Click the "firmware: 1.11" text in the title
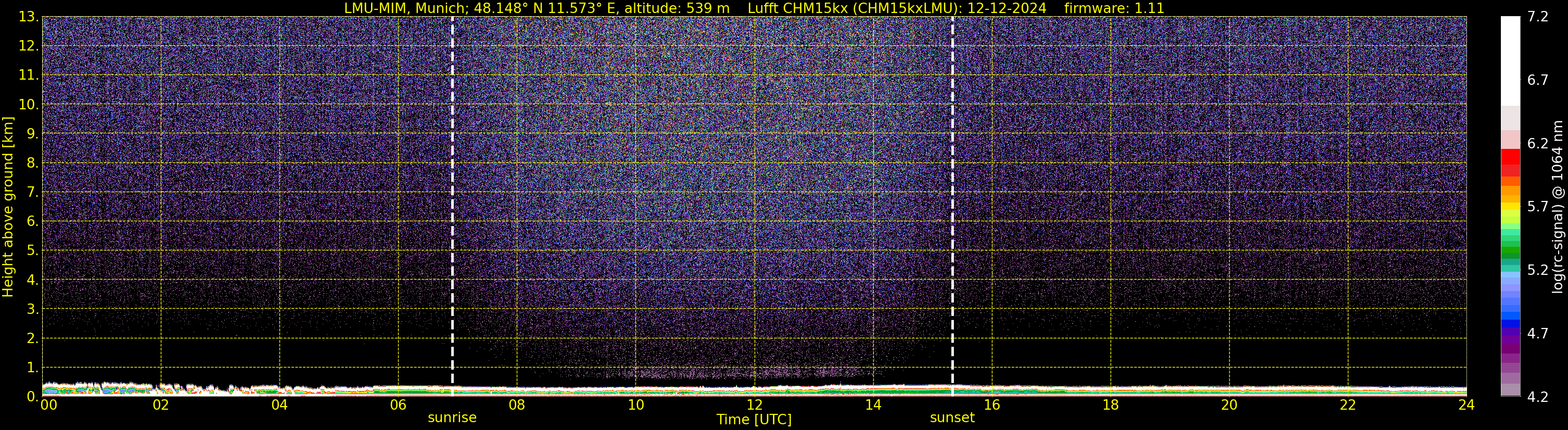Screen dimensions: 1568x430 1114,8
